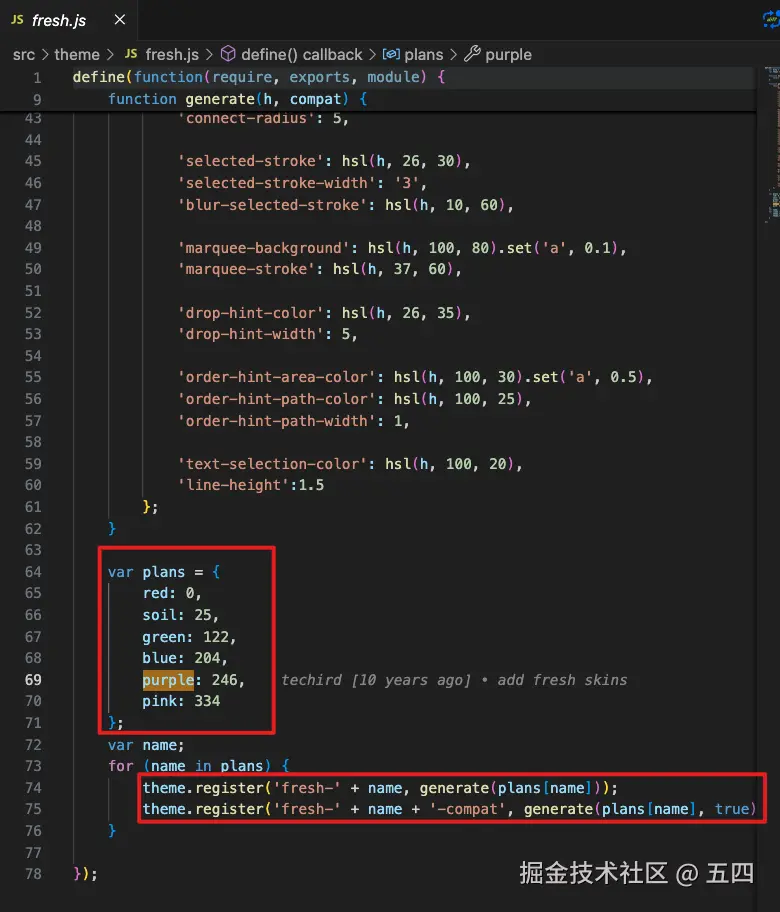Click sticky line 'define(function(require, exports, module)'
This screenshot has height=912, width=780.
coord(259,77)
